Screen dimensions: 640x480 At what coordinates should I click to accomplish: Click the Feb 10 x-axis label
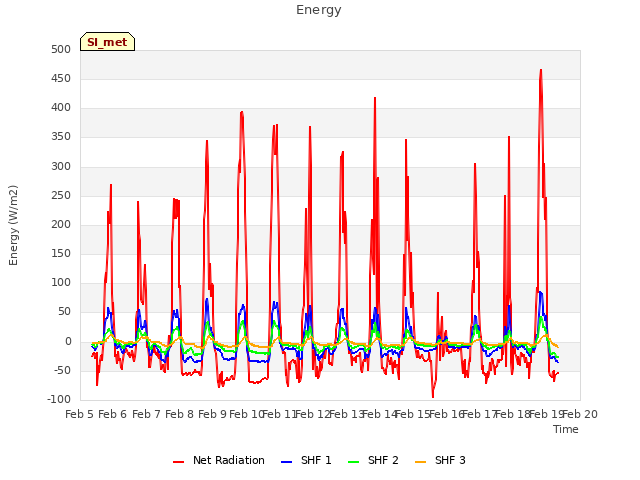246,415
